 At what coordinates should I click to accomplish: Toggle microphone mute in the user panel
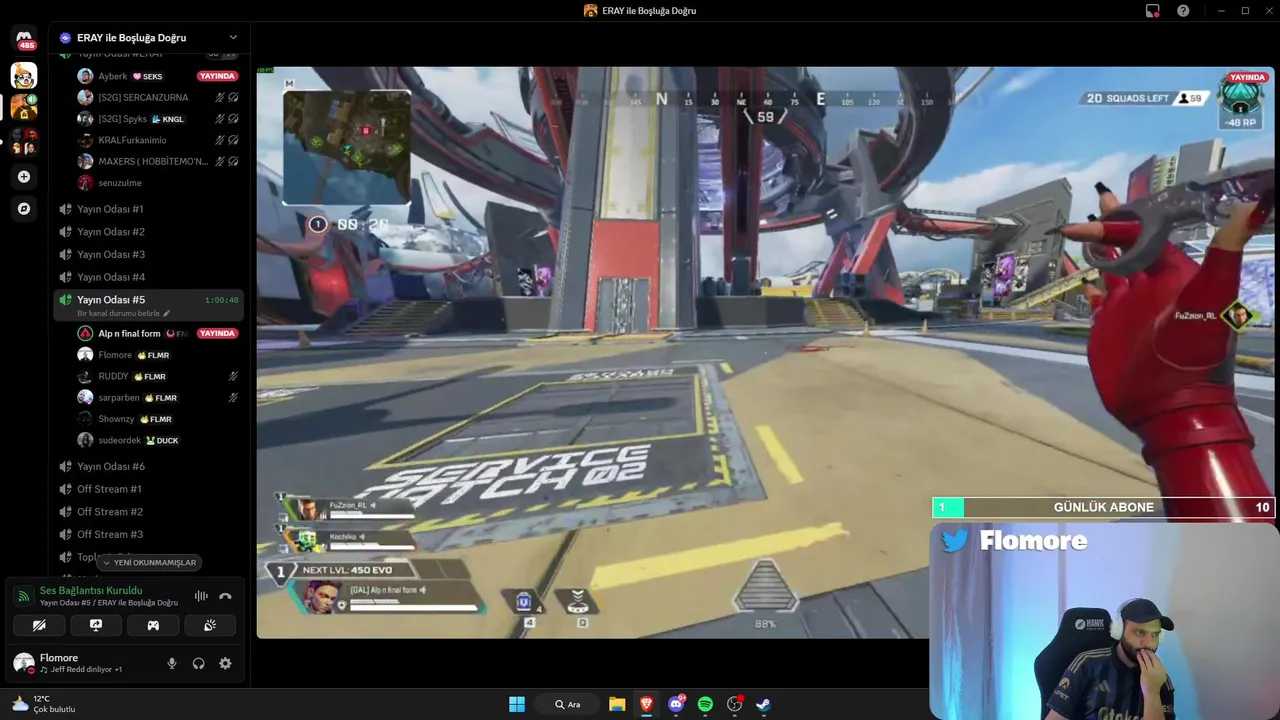click(x=172, y=663)
